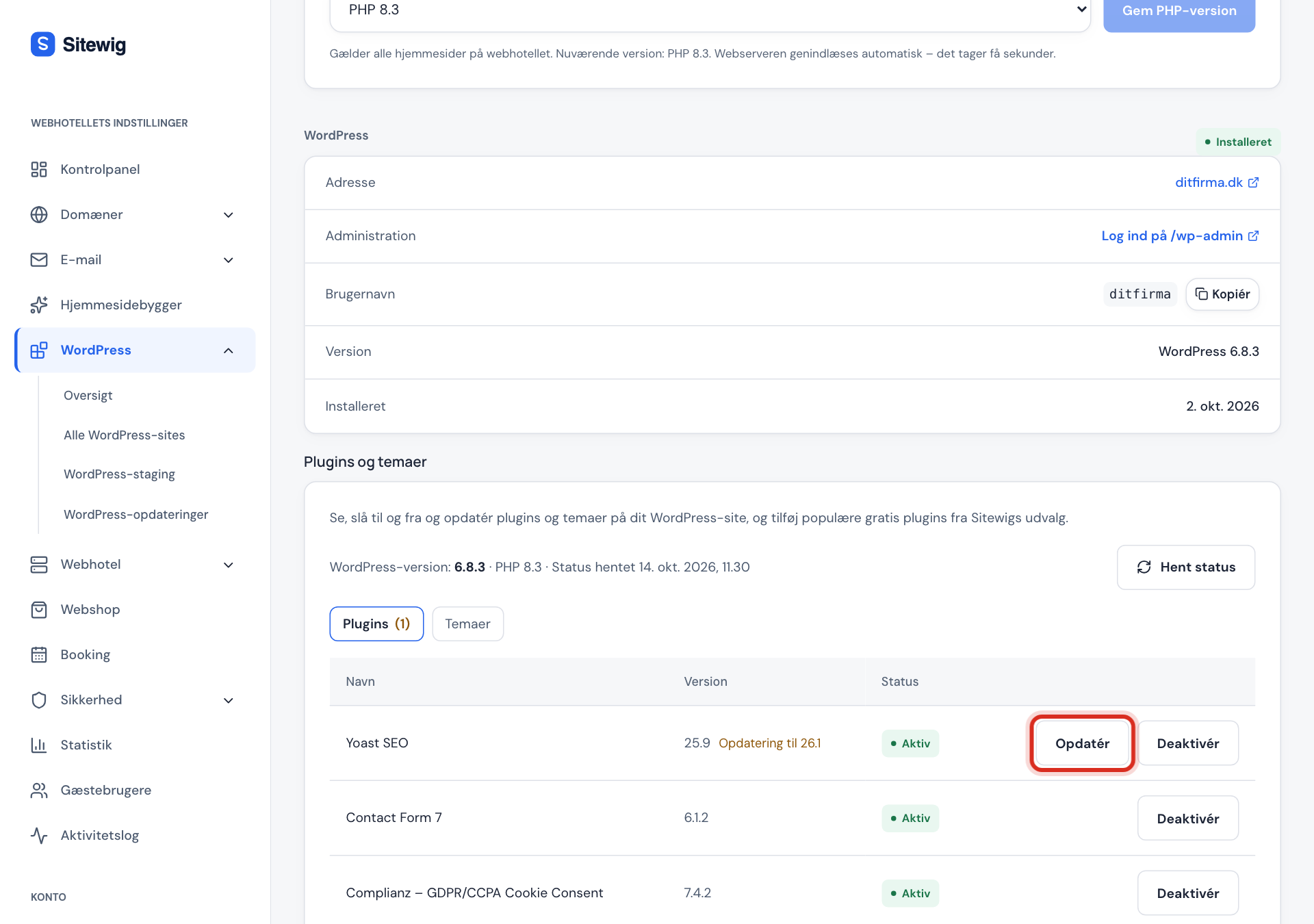Click the external link icon beside wp-admin login
The width and height of the screenshot is (1314, 924).
pyautogui.click(x=1253, y=235)
